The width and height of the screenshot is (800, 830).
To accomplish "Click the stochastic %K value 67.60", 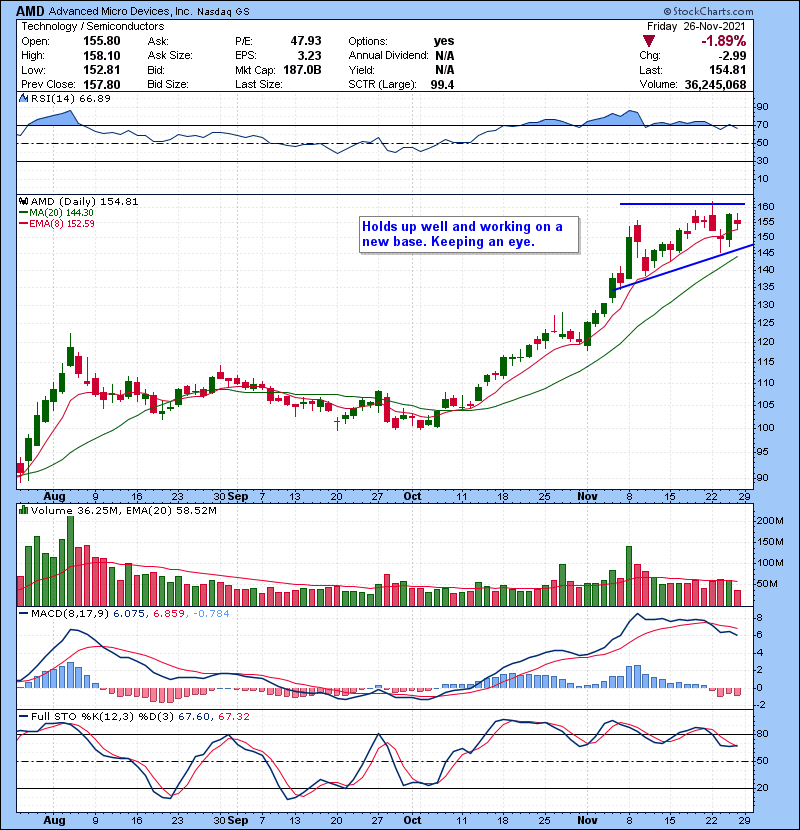I will click(x=193, y=716).
